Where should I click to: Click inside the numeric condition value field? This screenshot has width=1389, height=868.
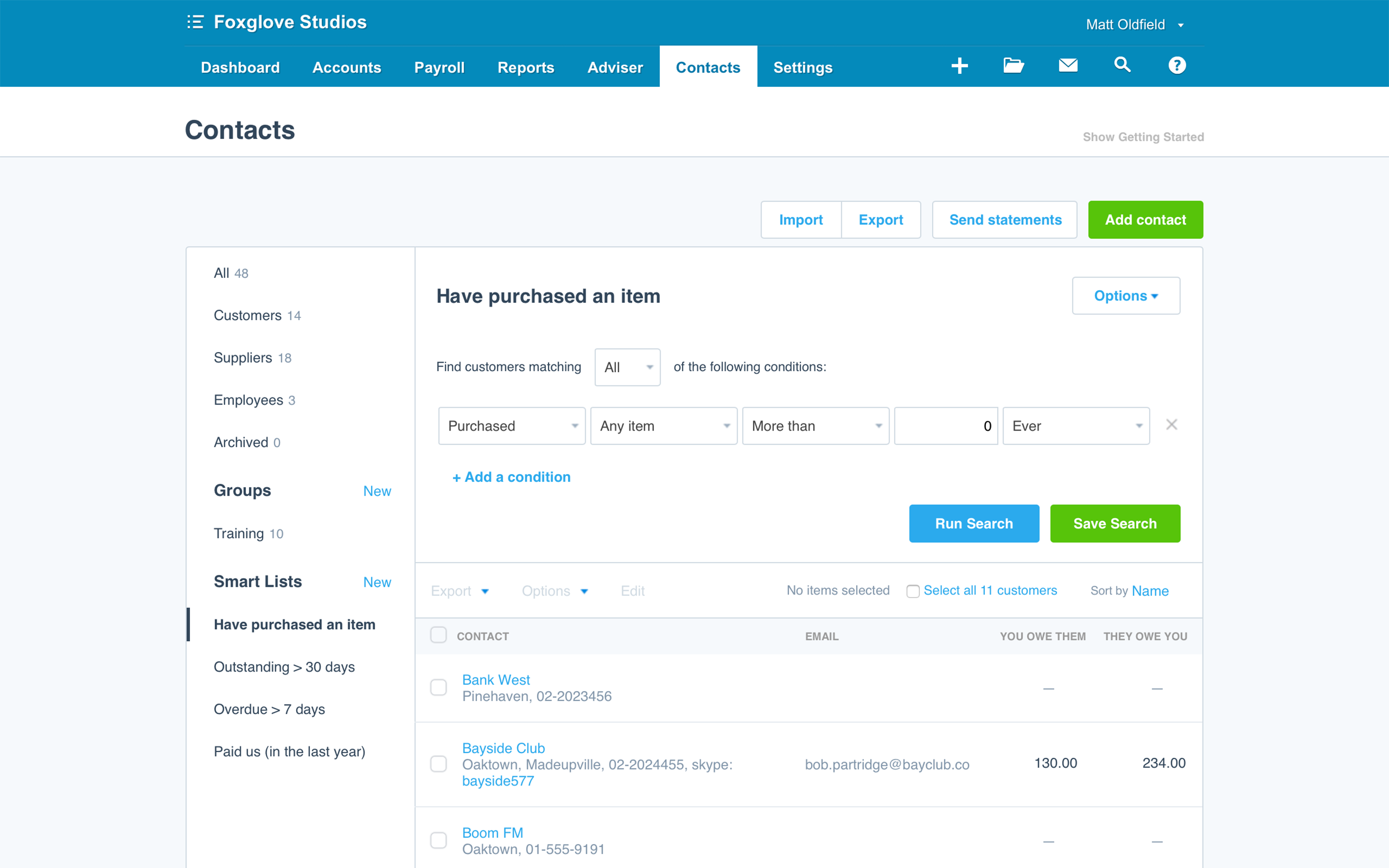click(946, 425)
